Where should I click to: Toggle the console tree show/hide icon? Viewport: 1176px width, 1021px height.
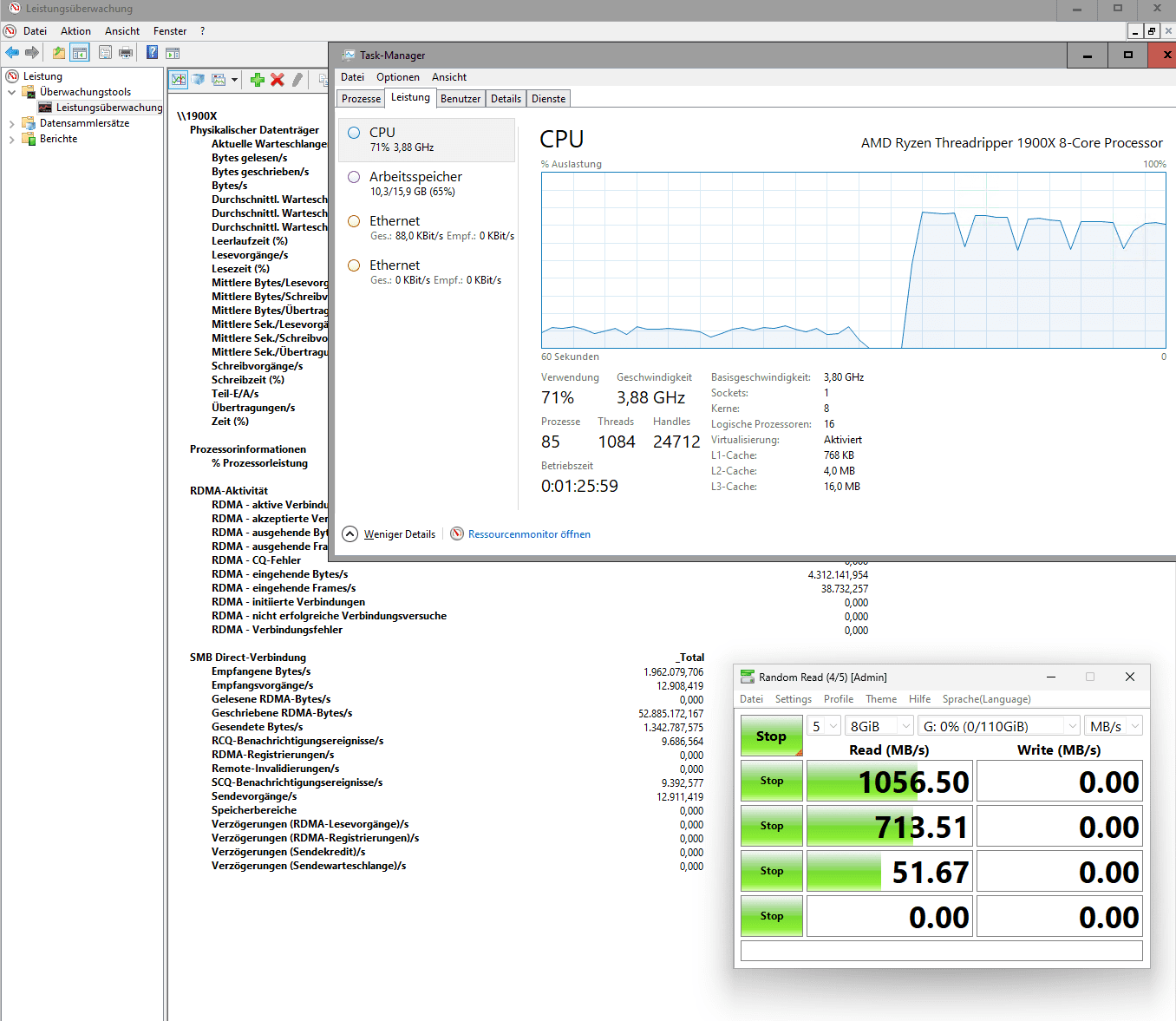pos(80,53)
